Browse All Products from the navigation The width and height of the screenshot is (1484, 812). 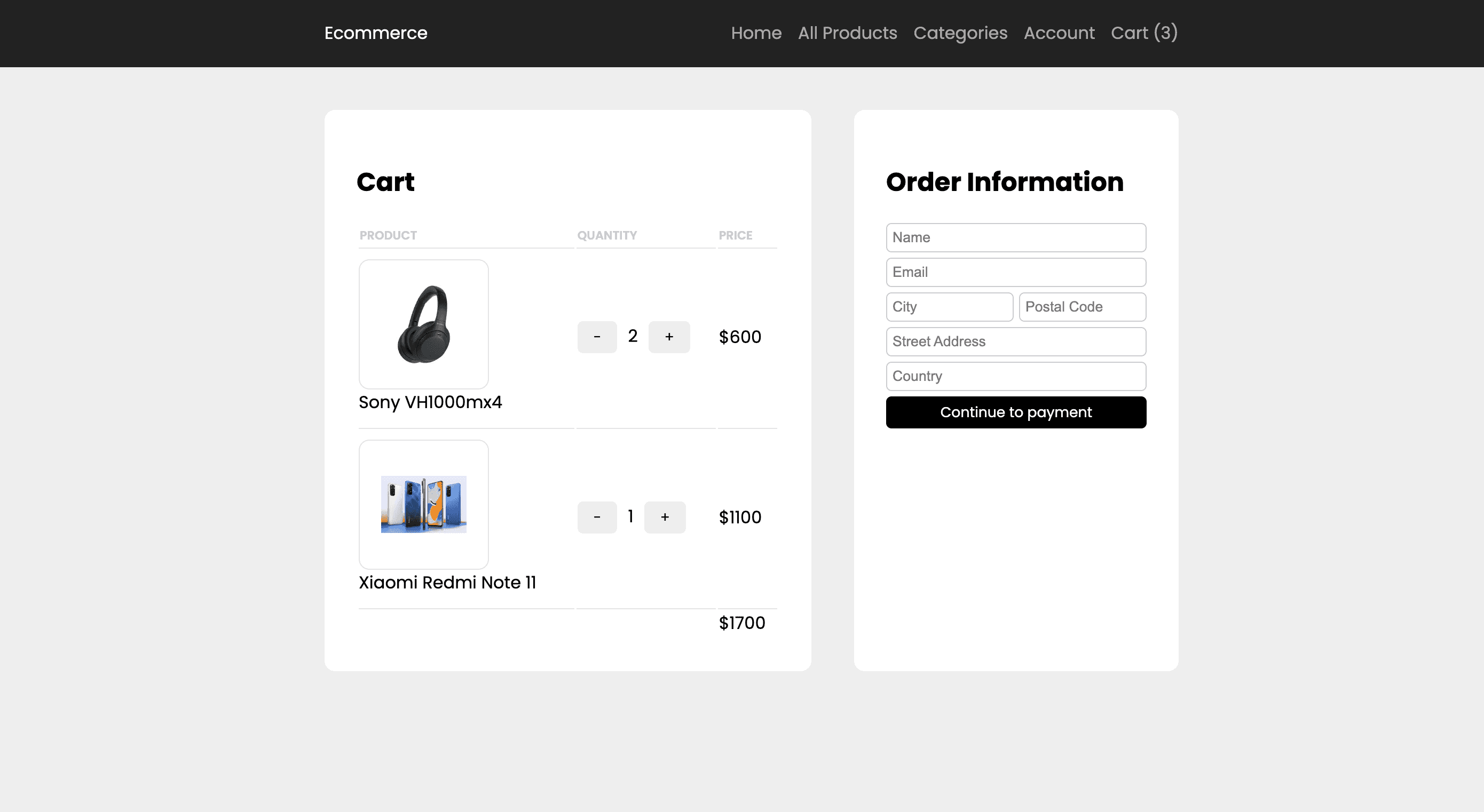pyautogui.click(x=847, y=33)
